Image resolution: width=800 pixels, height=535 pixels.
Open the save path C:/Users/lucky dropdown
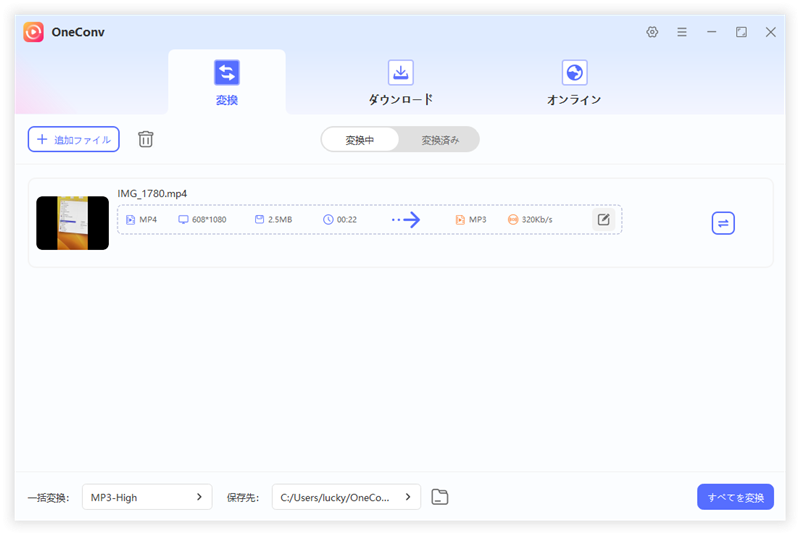(x=346, y=497)
